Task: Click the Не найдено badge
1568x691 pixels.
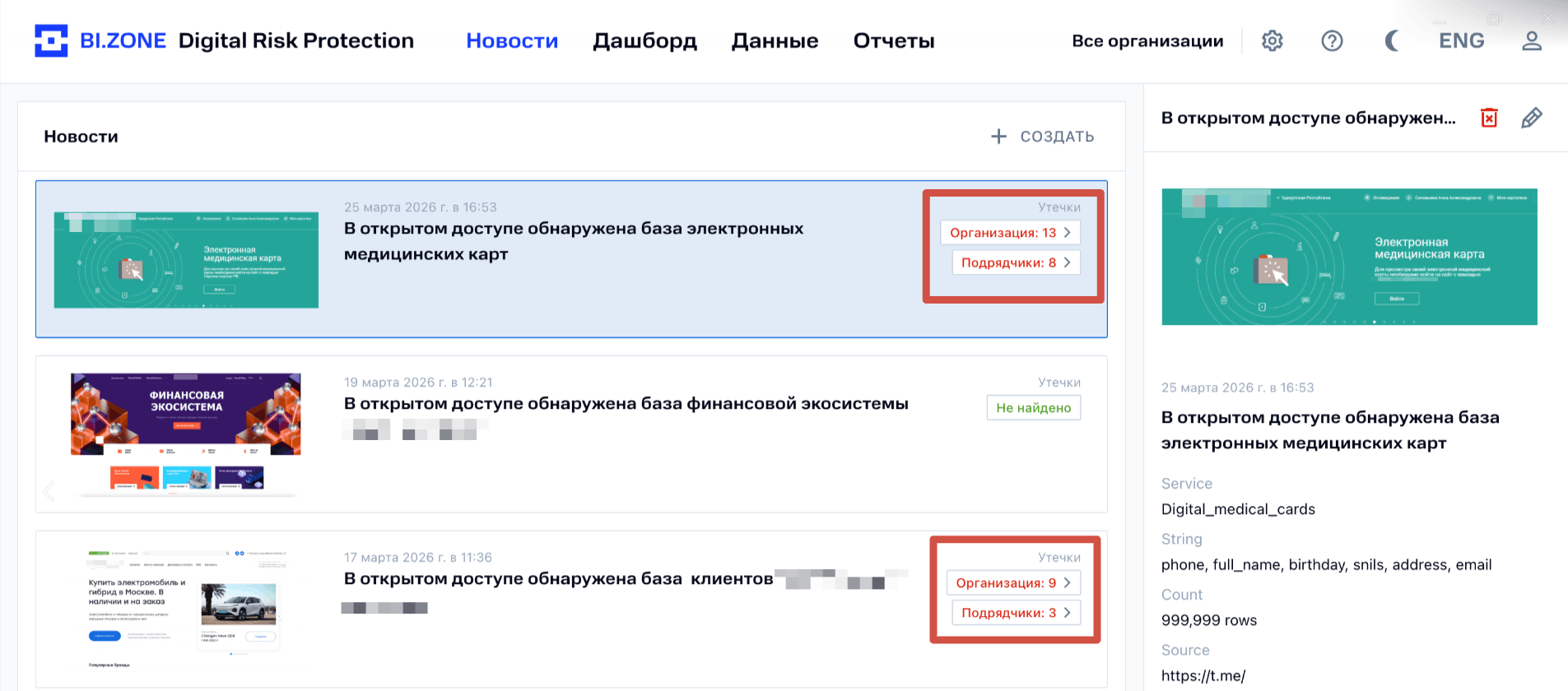Action: [x=1034, y=408]
